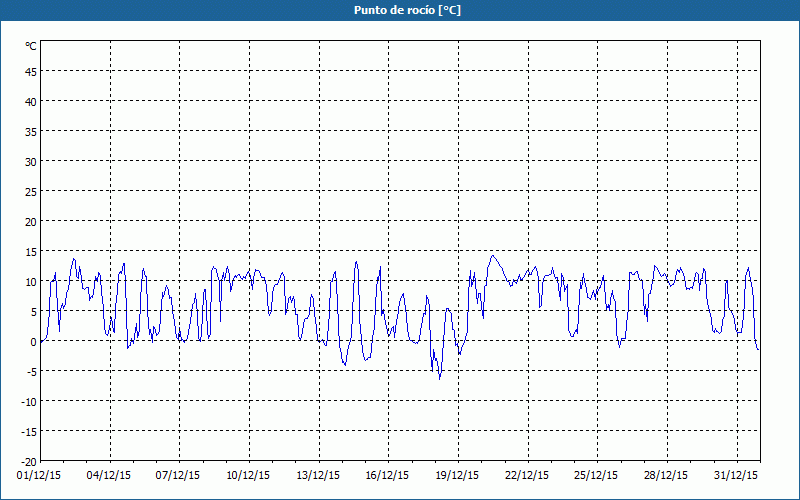Click the y-axis label 15
This screenshot has height=500, width=800.
coord(31,252)
